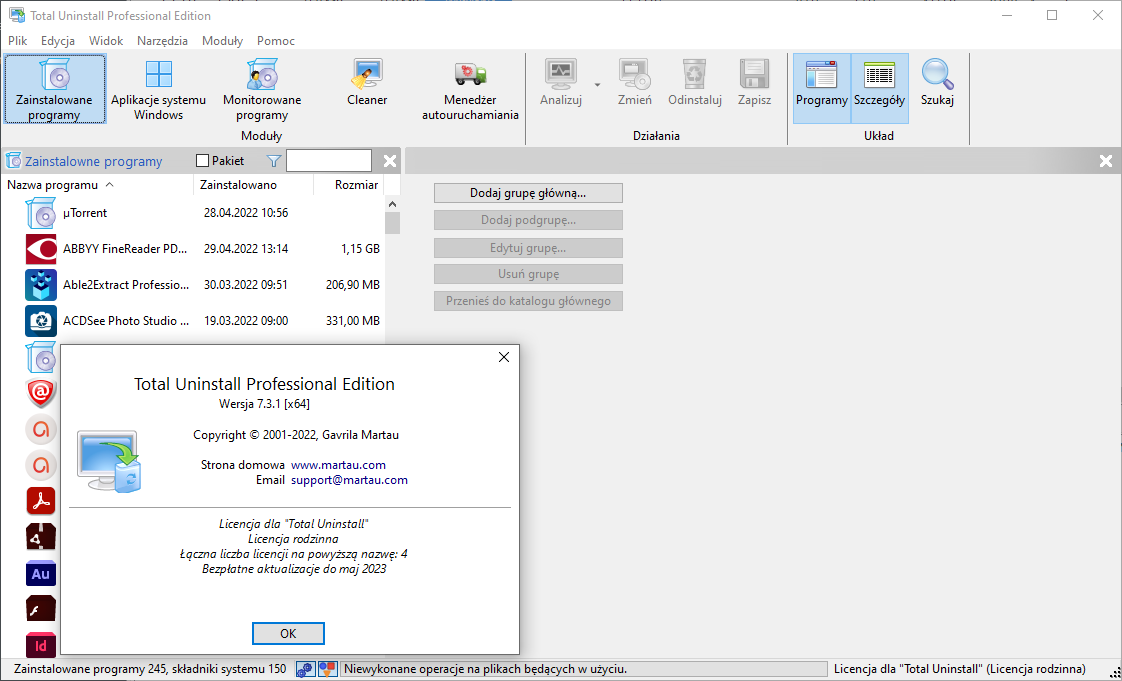Confirm the About dialog with OK

point(288,633)
